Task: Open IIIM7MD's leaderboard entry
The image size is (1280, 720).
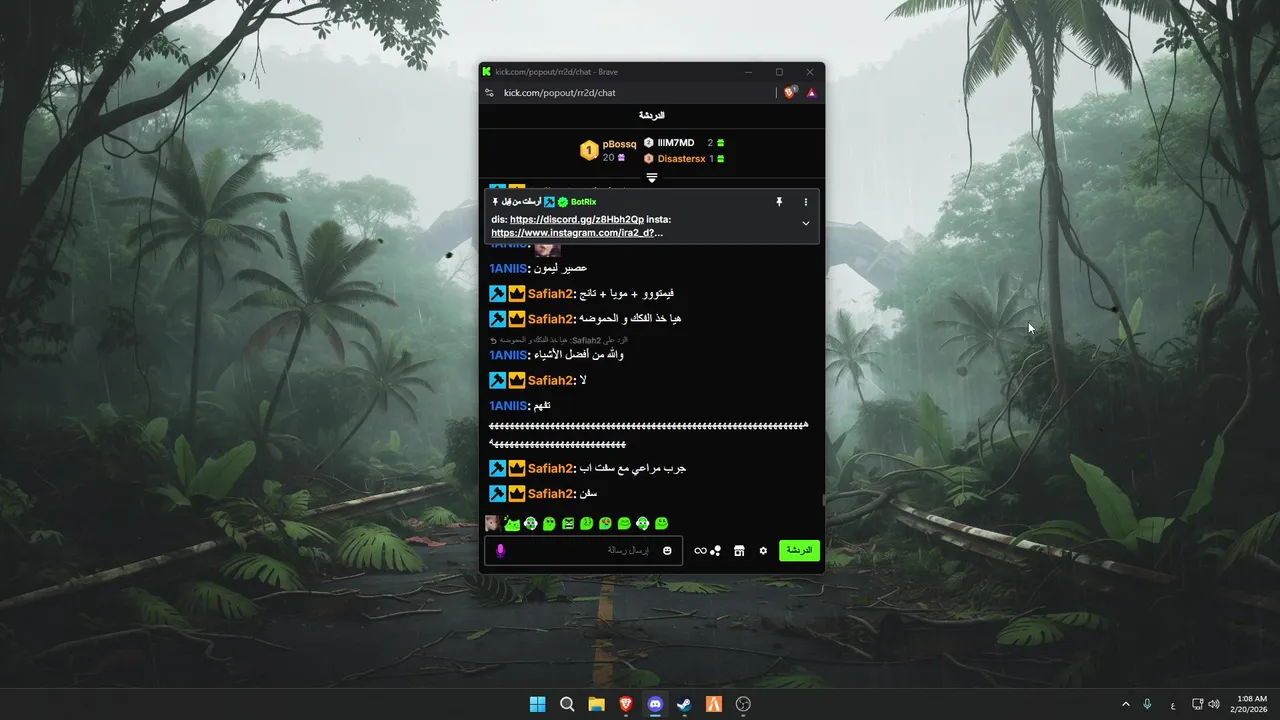Action: [675, 143]
